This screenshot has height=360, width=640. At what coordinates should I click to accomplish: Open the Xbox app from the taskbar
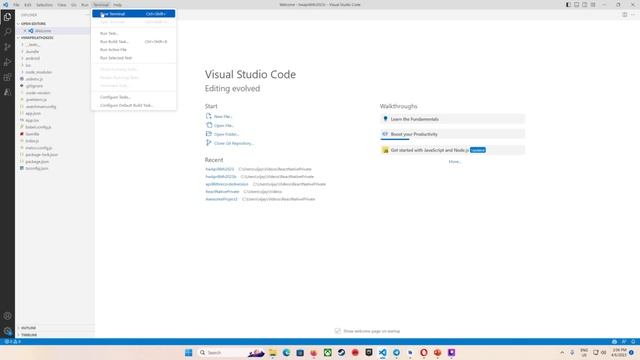point(327,353)
